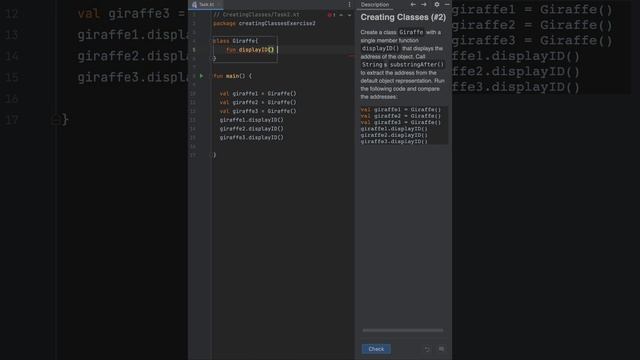The height and width of the screenshot is (360, 640).
Task: Click 'giraffe1.displayID()' line in editor
Action: coord(251,120)
